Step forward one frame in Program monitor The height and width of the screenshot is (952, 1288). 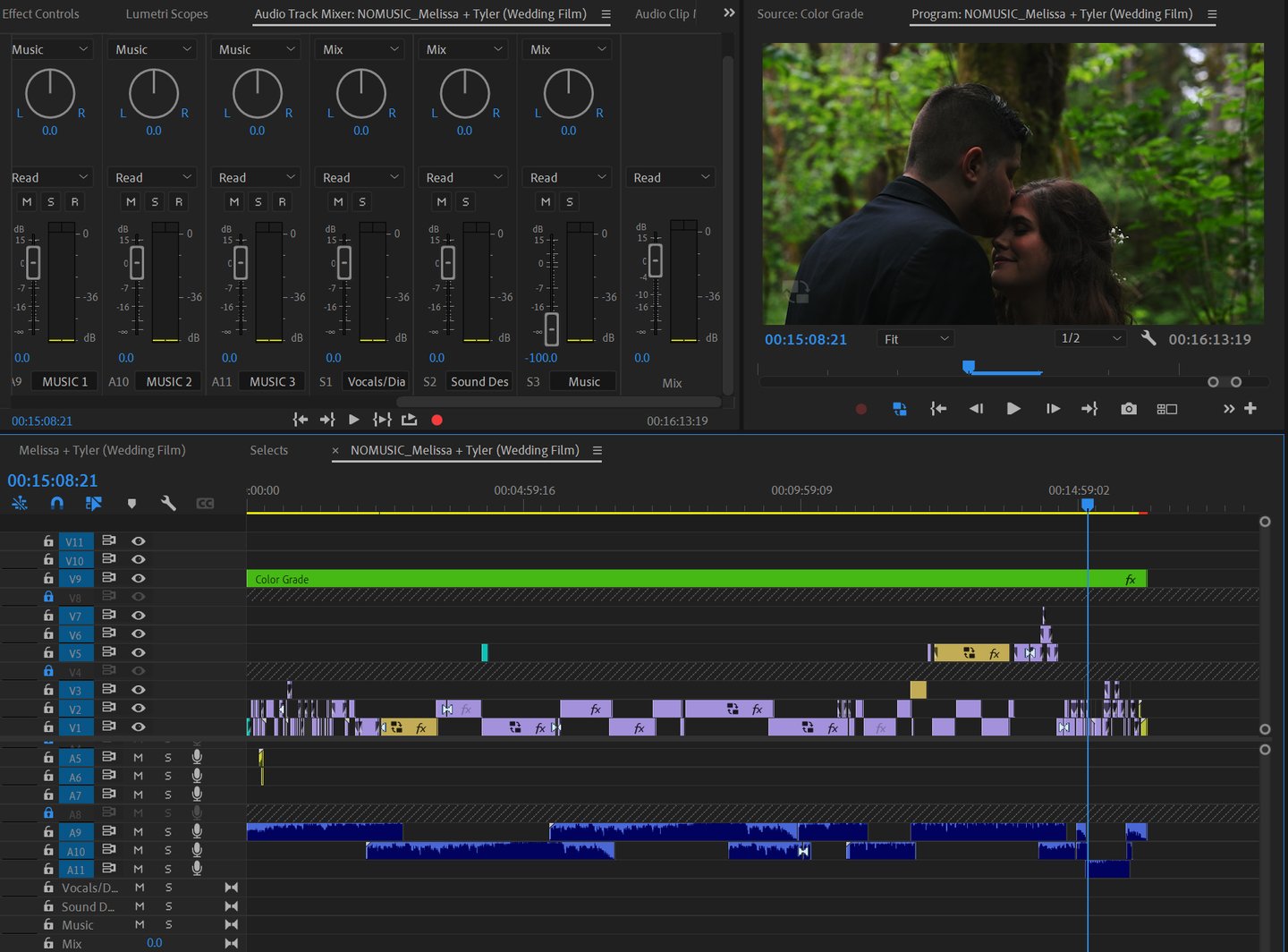point(1053,409)
